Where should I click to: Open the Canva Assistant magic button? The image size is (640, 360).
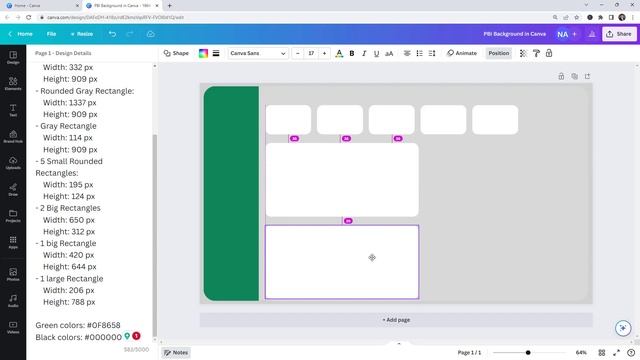coord(623,328)
